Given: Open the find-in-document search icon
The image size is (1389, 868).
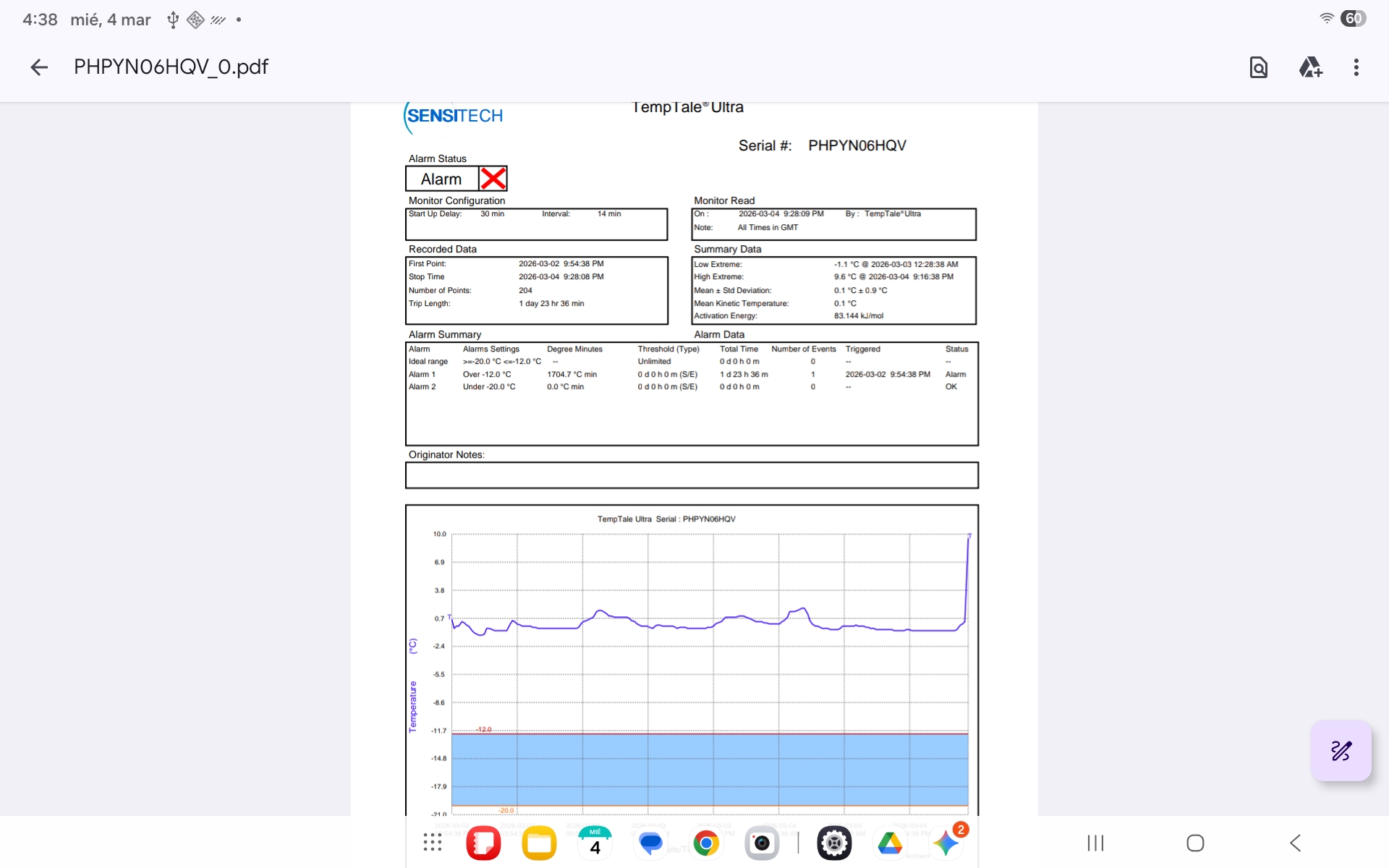Looking at the screenshot, I should click(x=1258, y=67).
